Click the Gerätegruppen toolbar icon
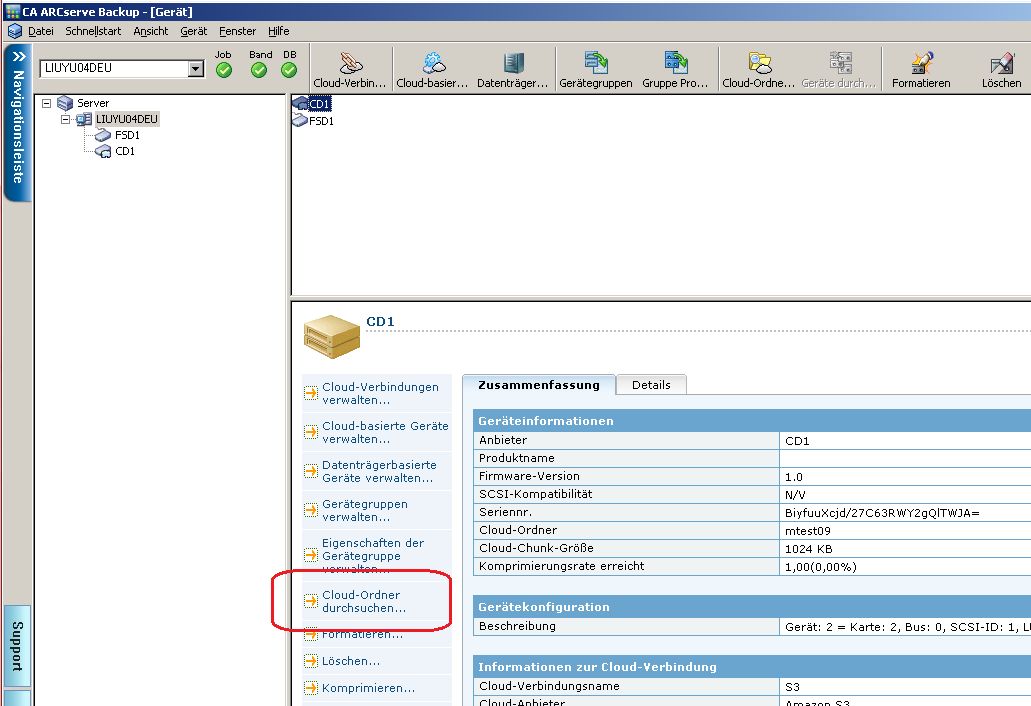The width and height of the screenshot is (1031, 706). [596, 68]
